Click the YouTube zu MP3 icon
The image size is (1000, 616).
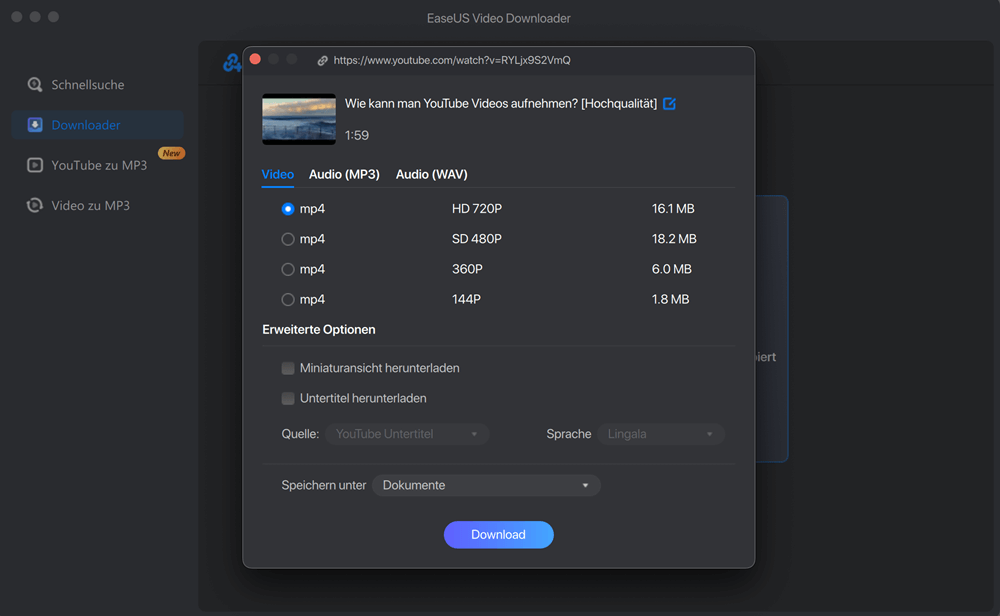(35, 165)
